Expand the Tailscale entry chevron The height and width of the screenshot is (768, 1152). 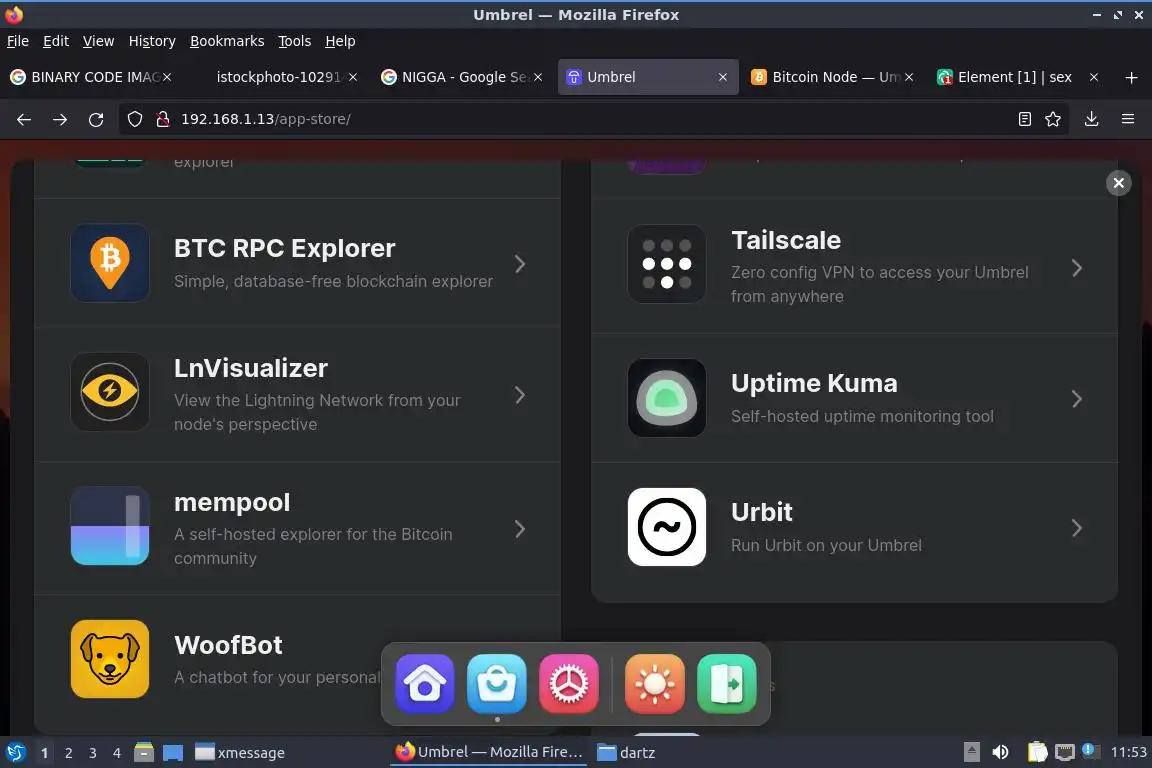tap(1077, 268)
